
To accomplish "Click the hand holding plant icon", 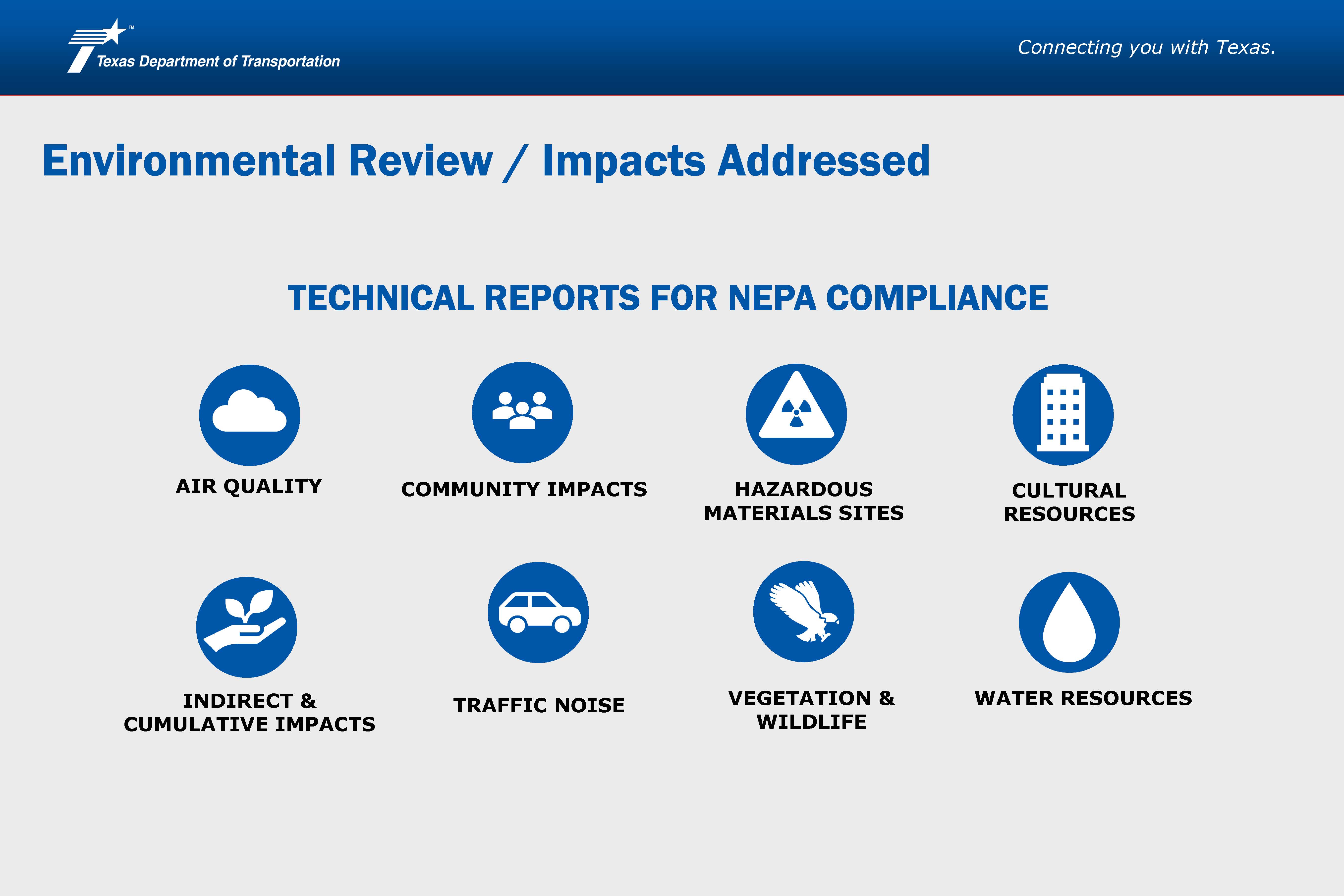I will coord(247,627).
